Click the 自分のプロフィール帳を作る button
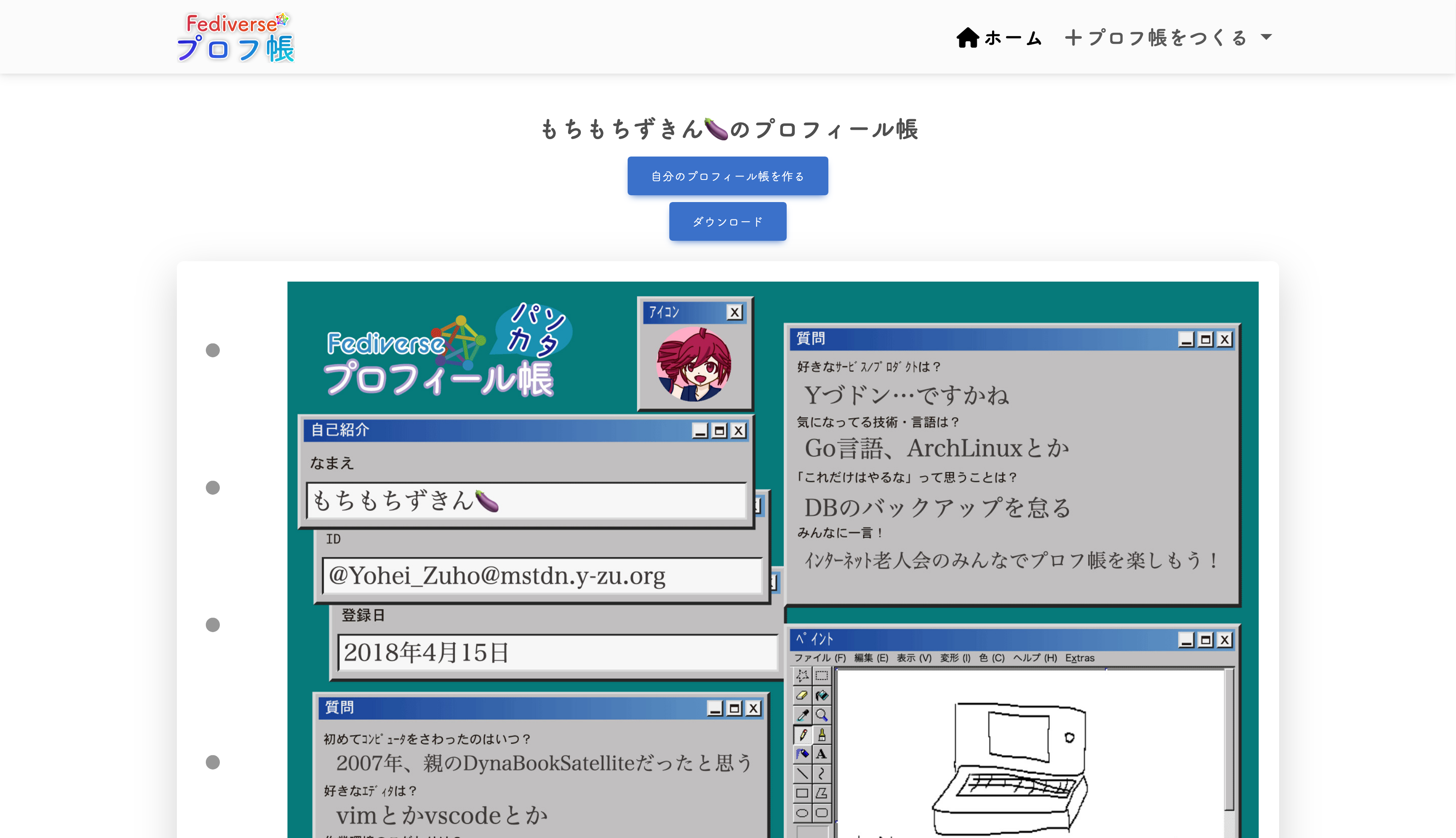This screenshot has height=838, width=1456. point(728,176)
